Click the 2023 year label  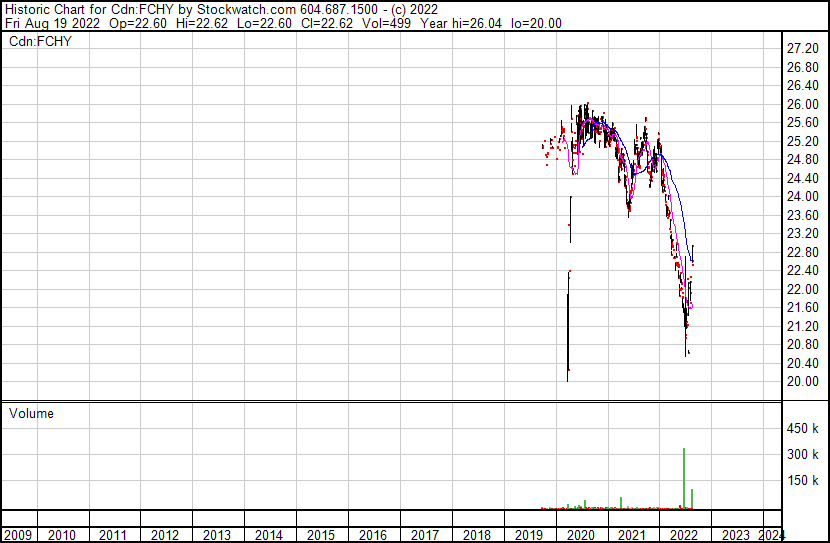point(735,535)
